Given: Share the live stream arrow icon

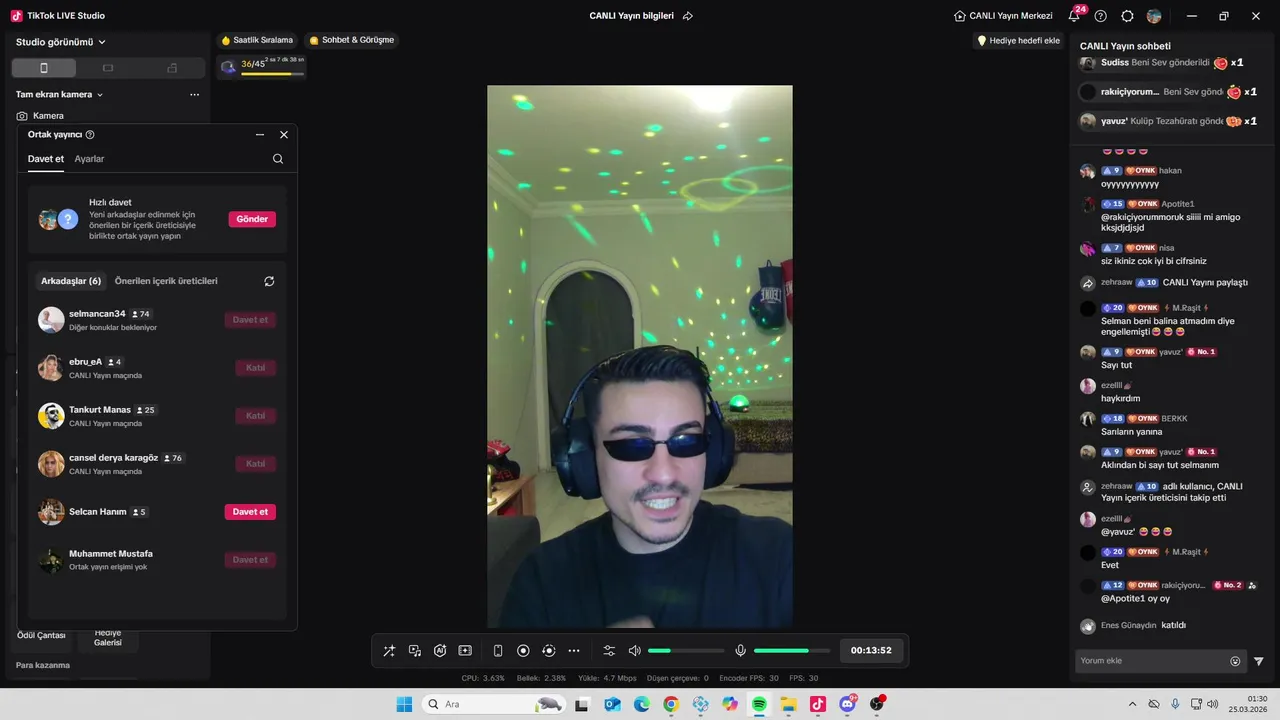Looking at the screenshot, I should coord(688,16).
